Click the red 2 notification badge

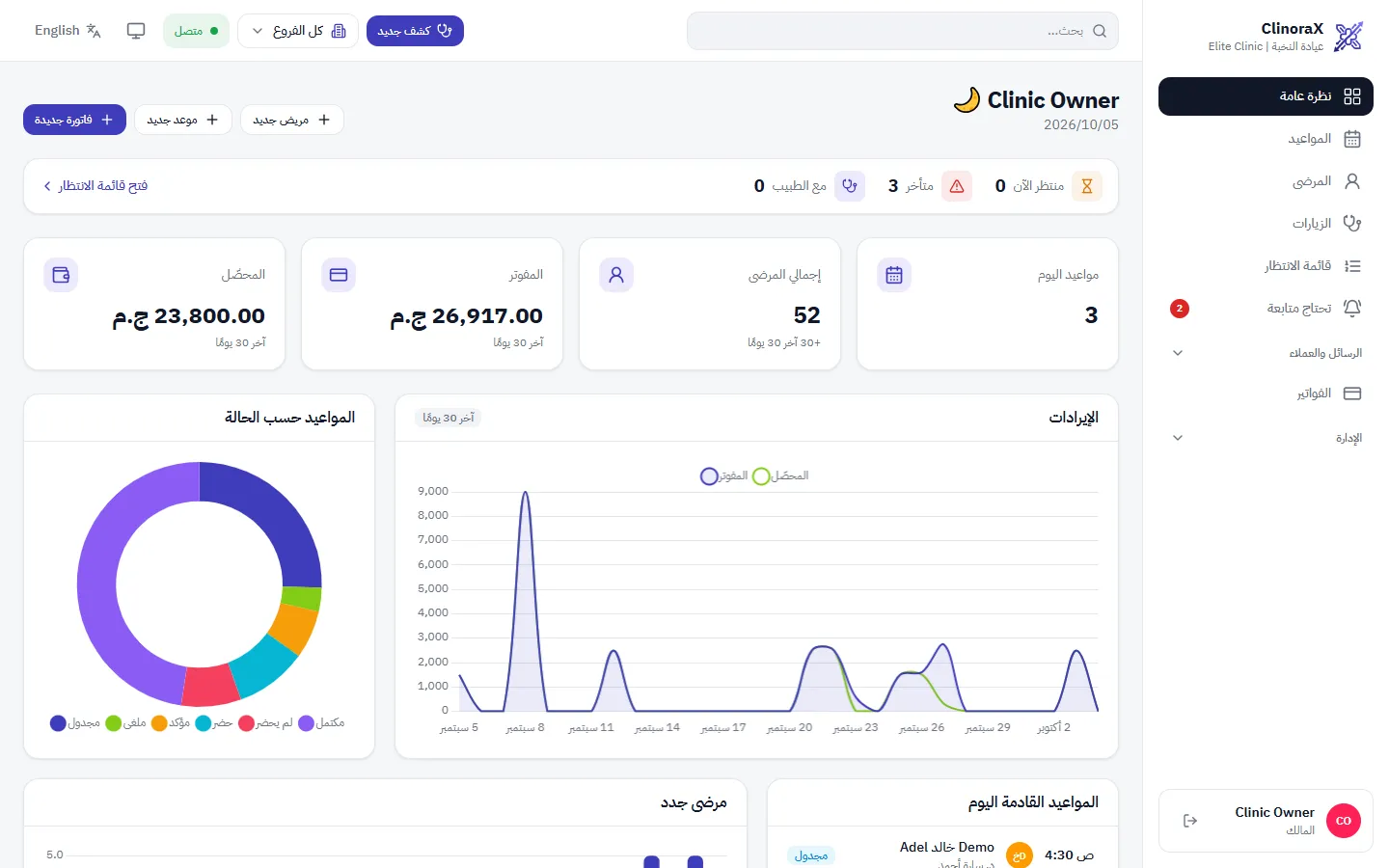[1180, 309]
